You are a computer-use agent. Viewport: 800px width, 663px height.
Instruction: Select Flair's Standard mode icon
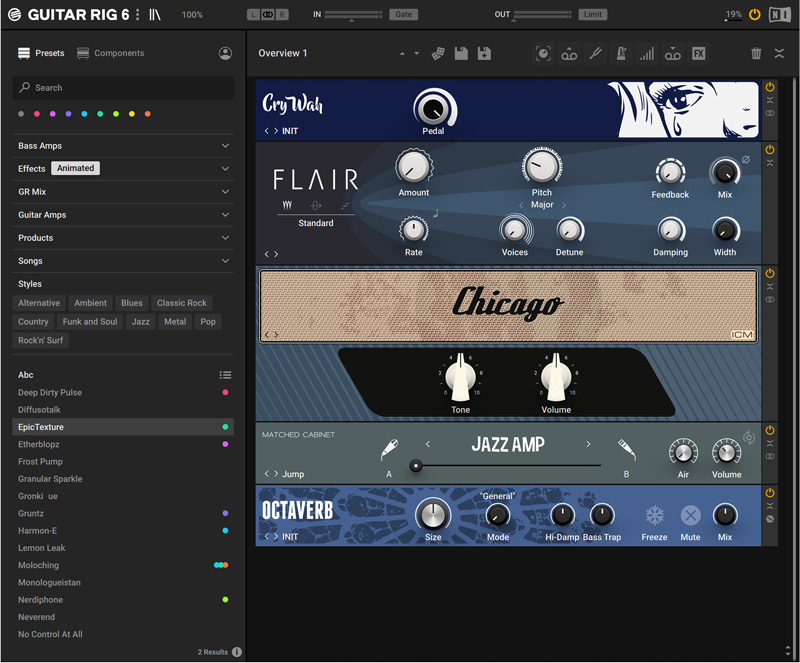tap(287, 205)
